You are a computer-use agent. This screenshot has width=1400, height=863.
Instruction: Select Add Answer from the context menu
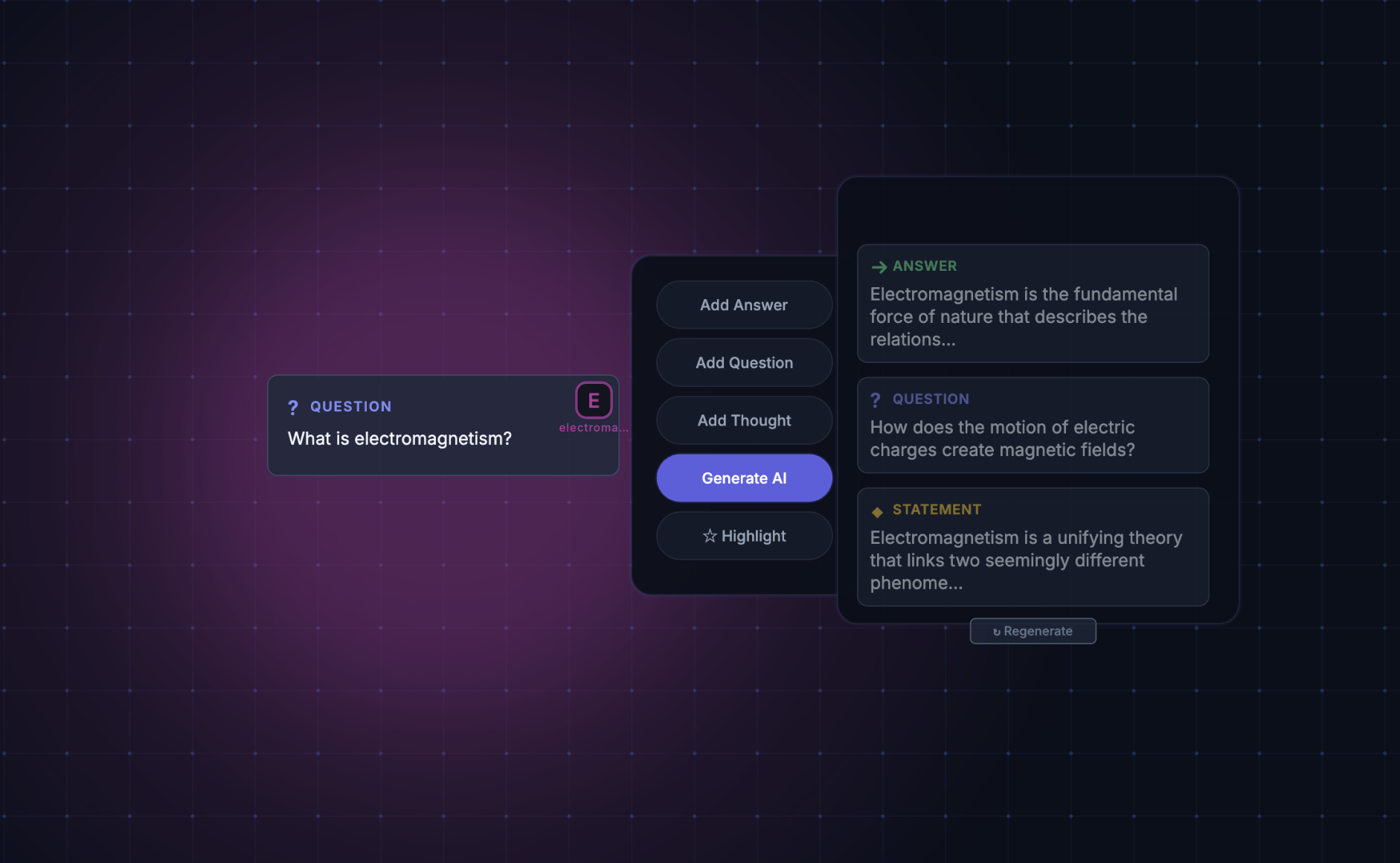tap(744, 304)
